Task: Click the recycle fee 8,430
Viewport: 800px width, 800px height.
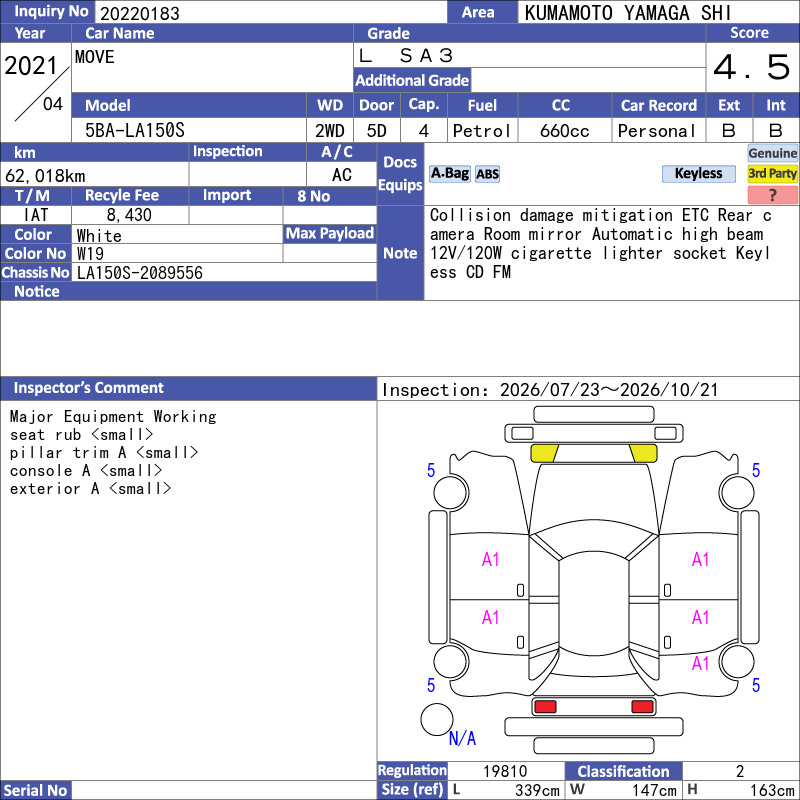Action: tap(129, 215)
